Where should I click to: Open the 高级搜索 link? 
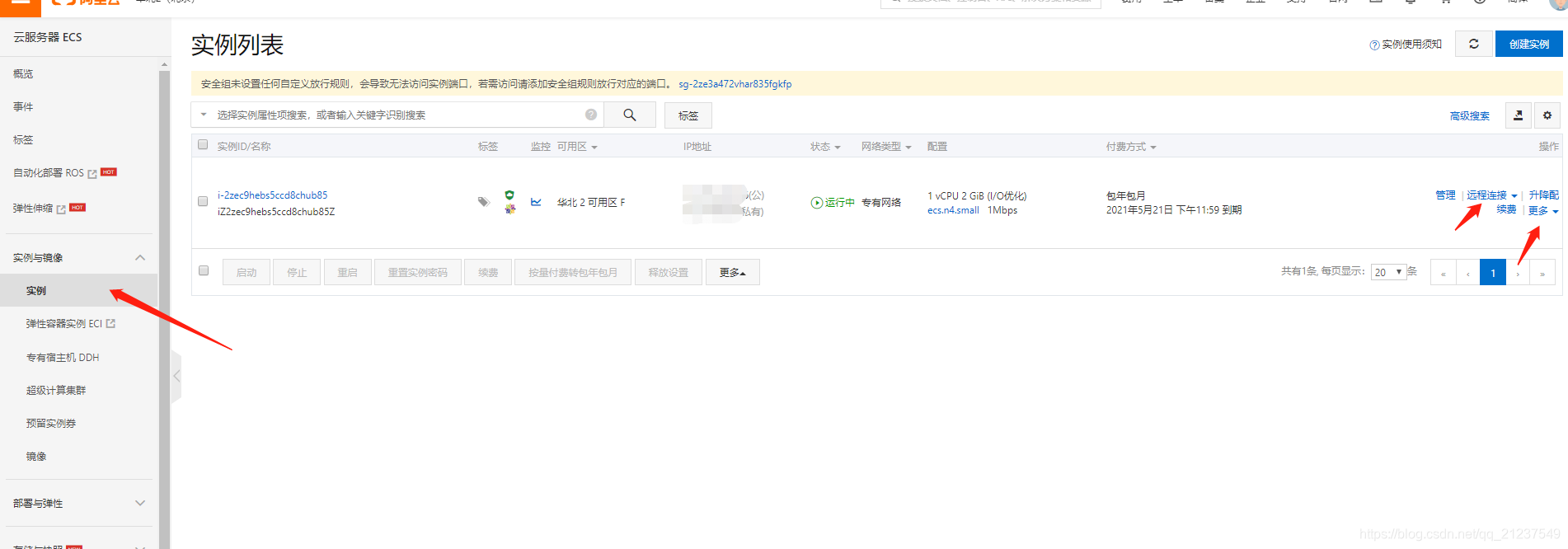coord(1470,116)
